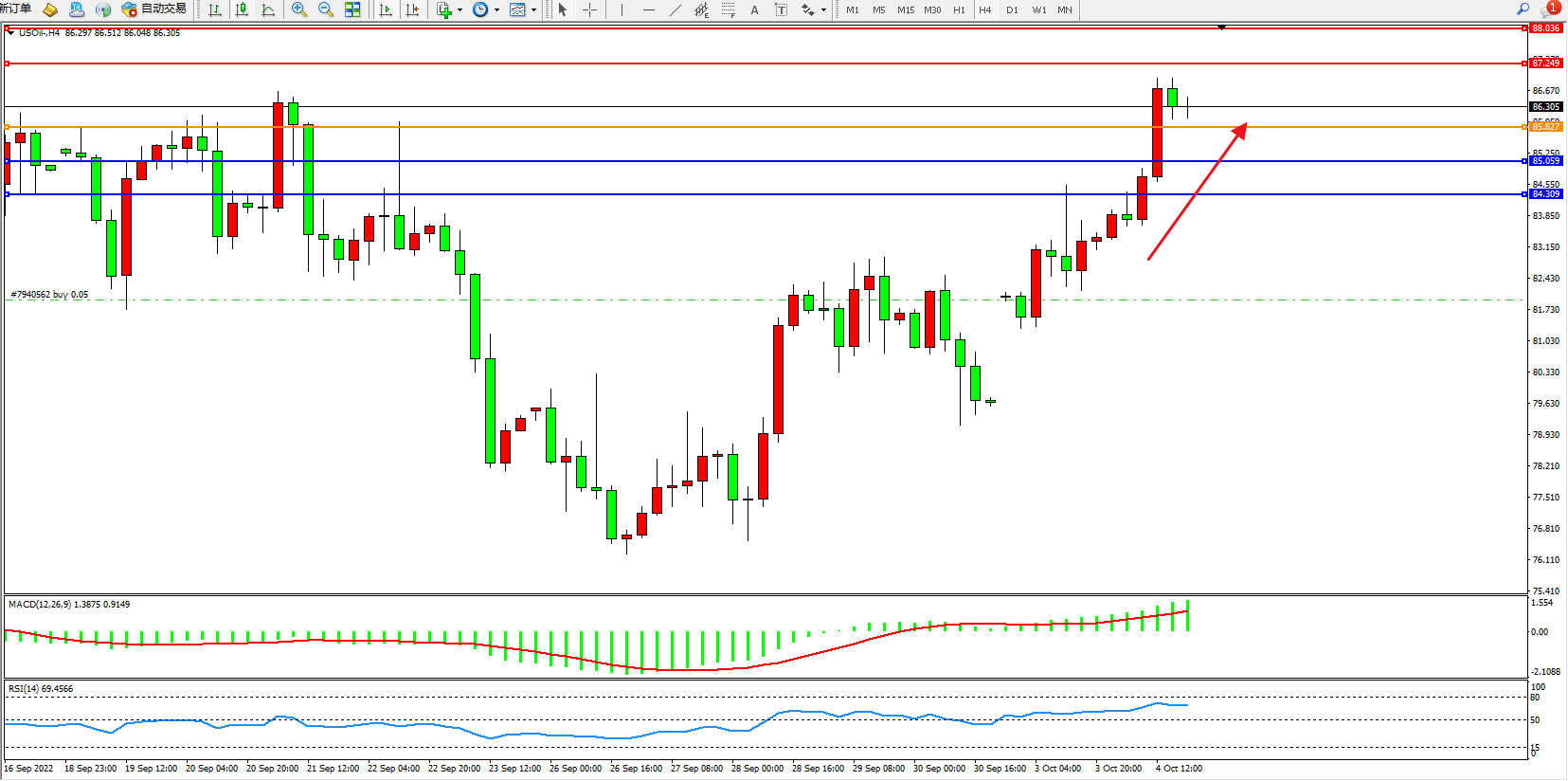Open the search magnifier icon

click(1523, 9)
